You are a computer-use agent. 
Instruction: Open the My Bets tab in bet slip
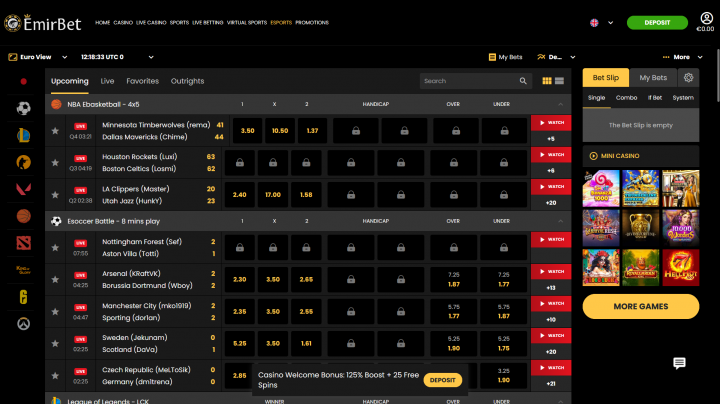coord(653,78)
